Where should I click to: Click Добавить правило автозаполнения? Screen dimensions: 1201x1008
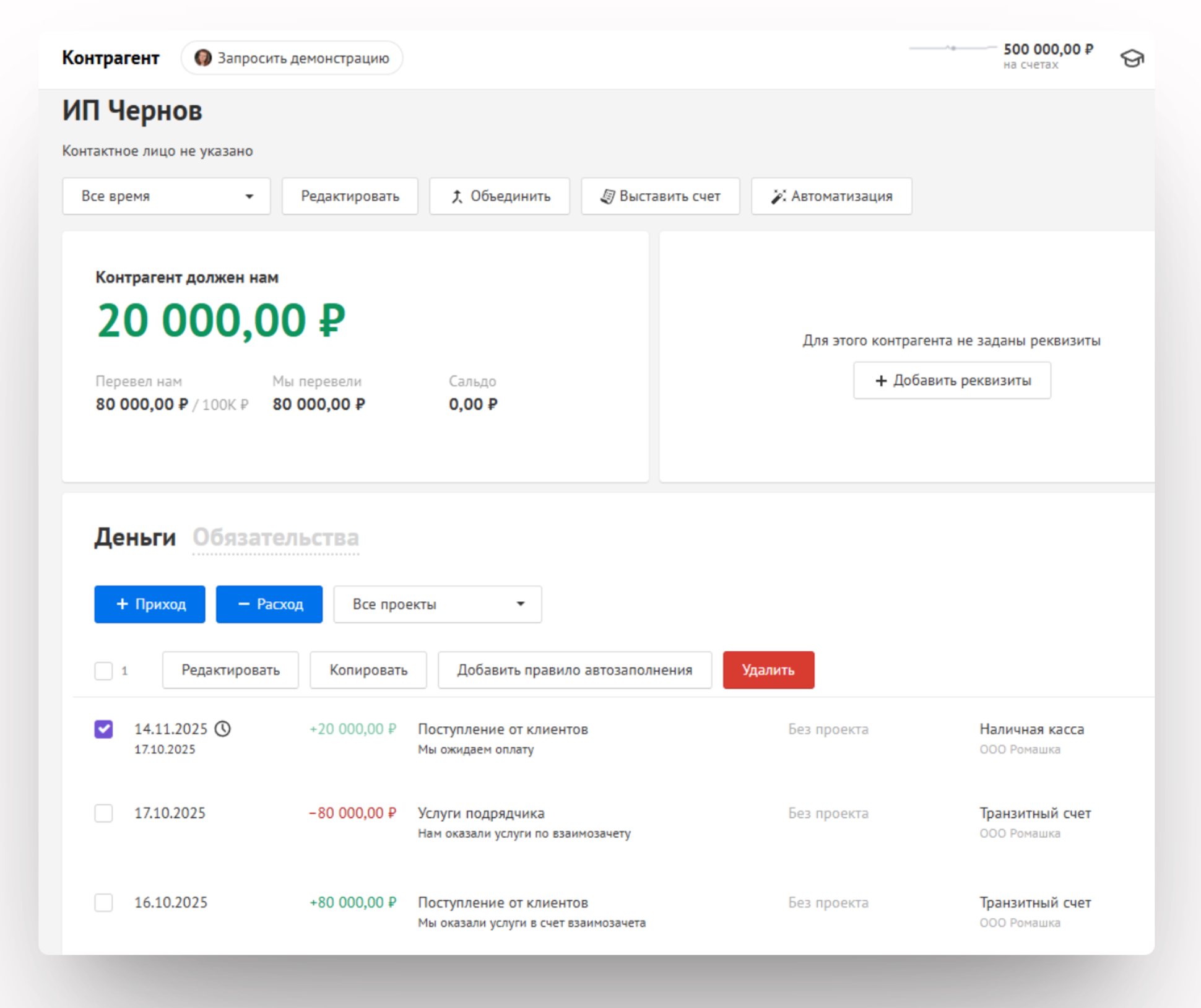click(574, 670)
